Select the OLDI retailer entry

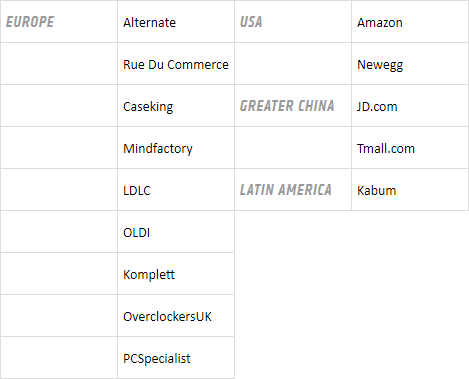136,233
